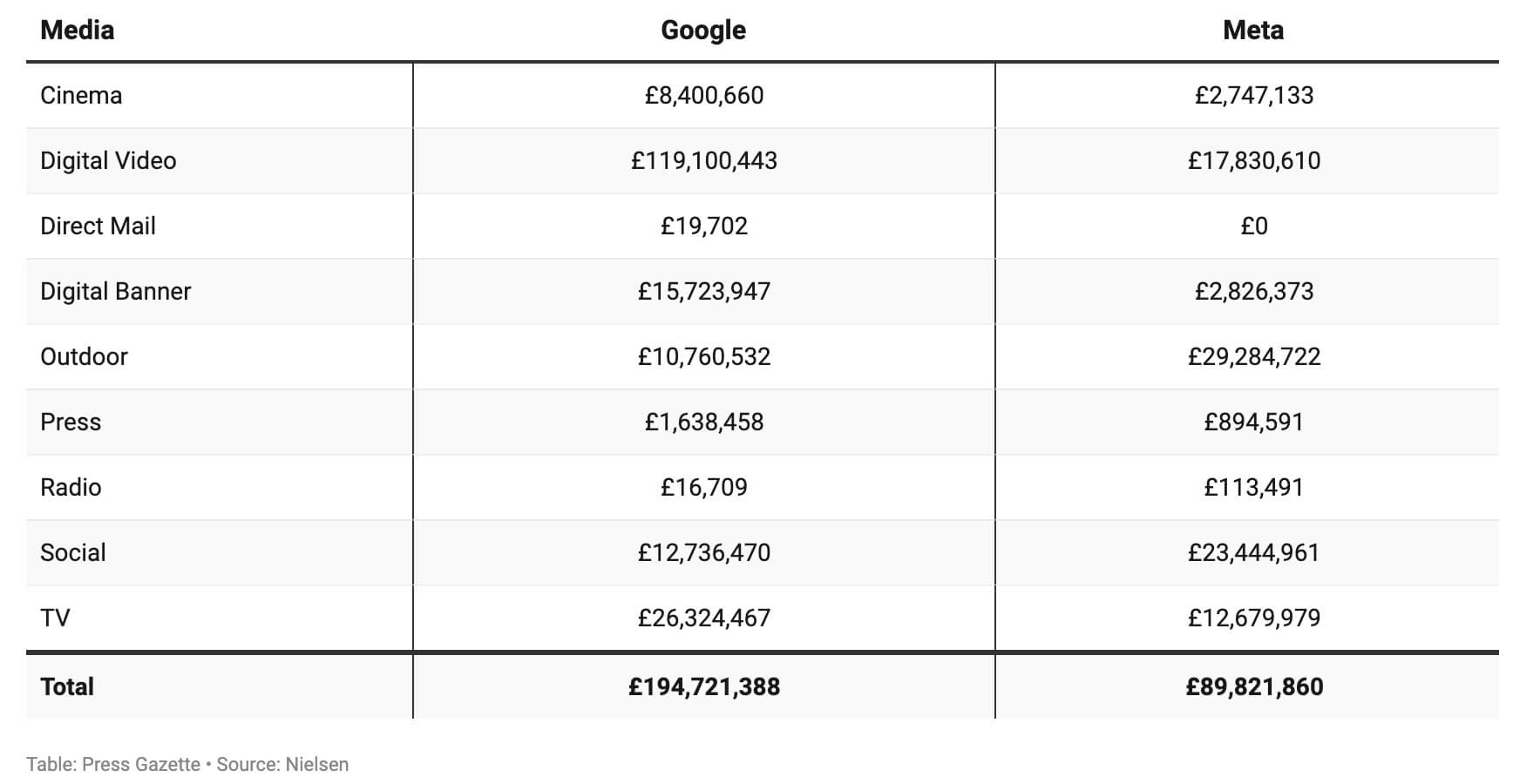Select the Cinema row label
The width and height of the screenshot is (1513, 784).
click(81, 95)
